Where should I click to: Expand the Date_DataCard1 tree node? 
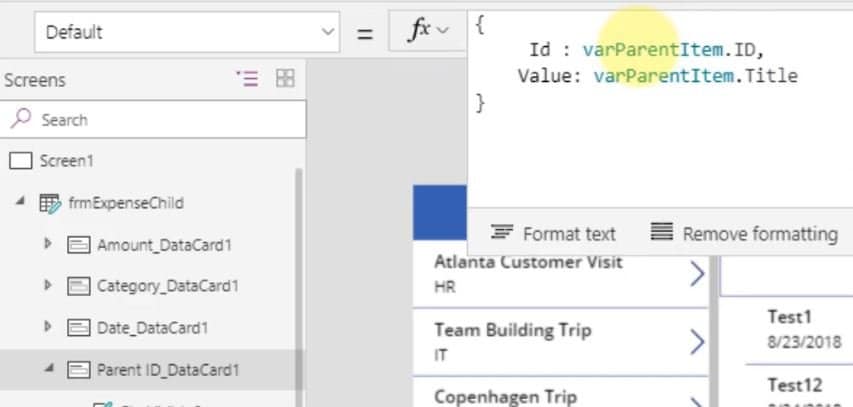48,328
